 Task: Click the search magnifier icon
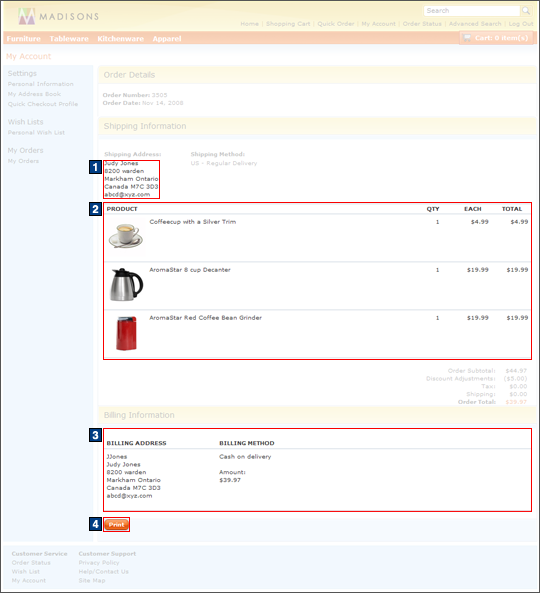pos(526,11)
